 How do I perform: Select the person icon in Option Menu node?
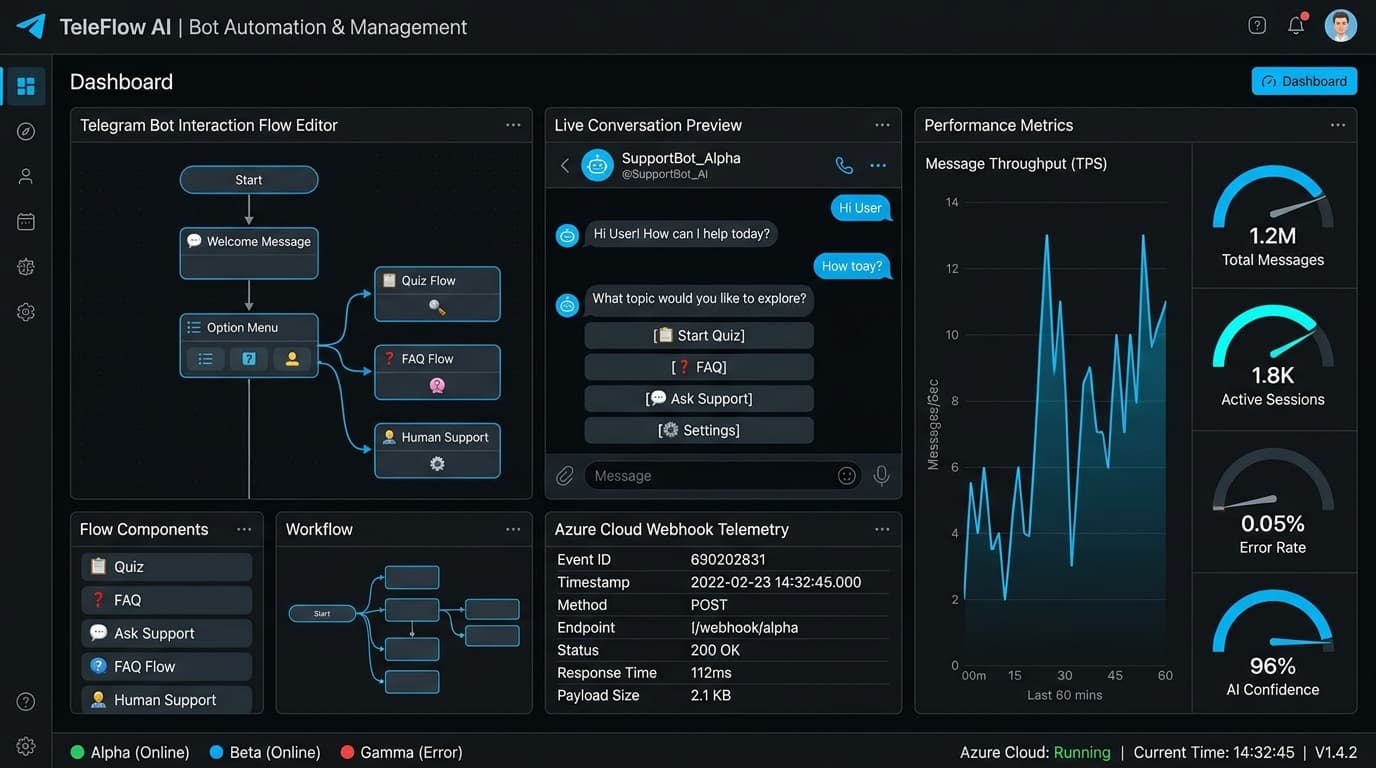(x=292, y=359)
